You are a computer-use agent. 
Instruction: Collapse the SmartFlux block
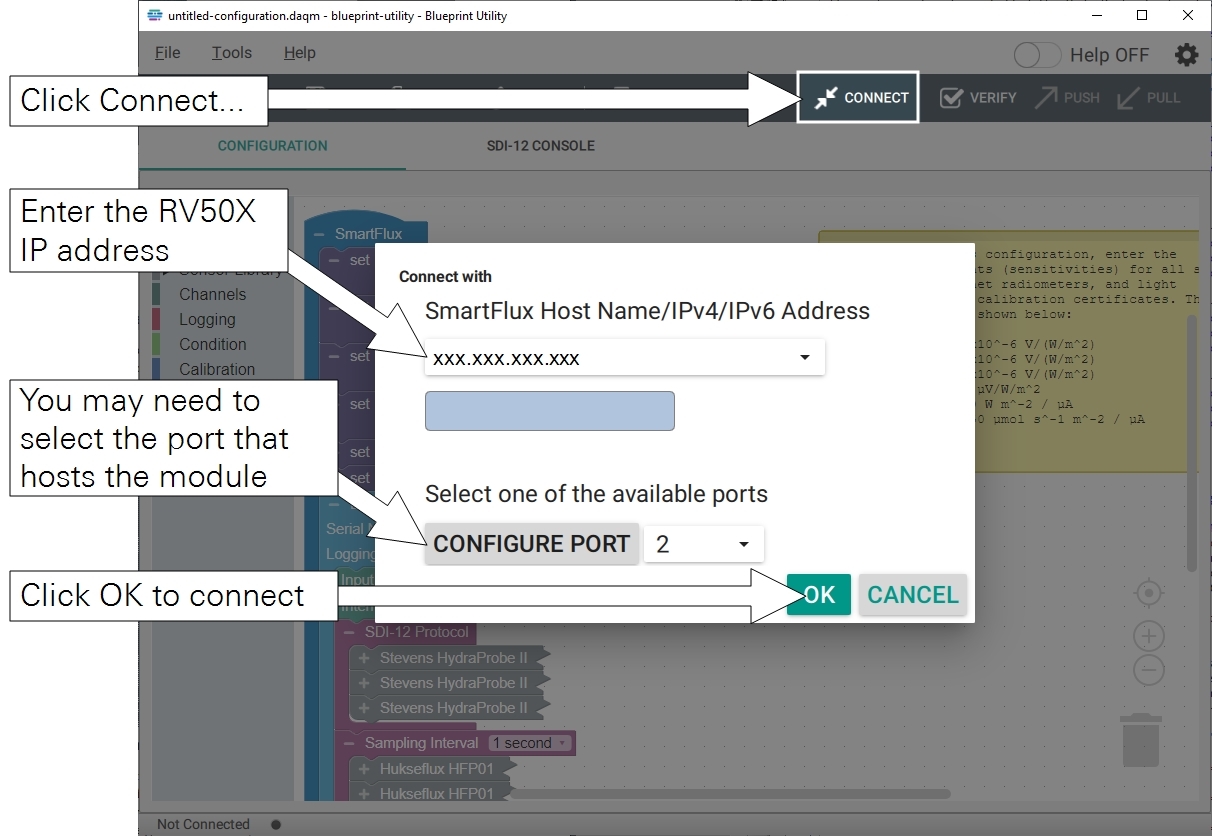[319, 234]
